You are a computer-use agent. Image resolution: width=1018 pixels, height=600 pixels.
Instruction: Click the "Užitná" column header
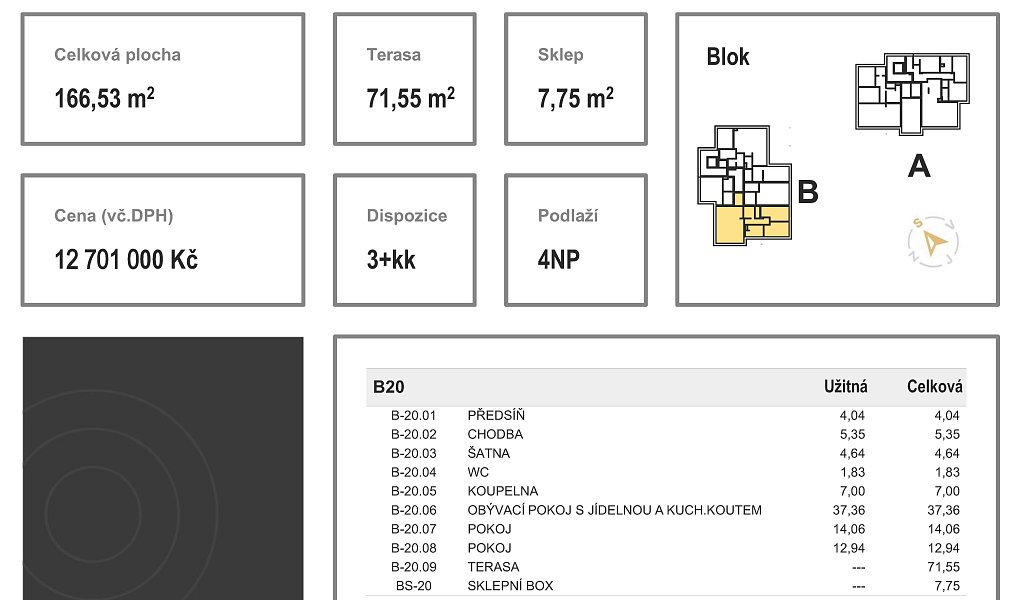tap(846, 387)
